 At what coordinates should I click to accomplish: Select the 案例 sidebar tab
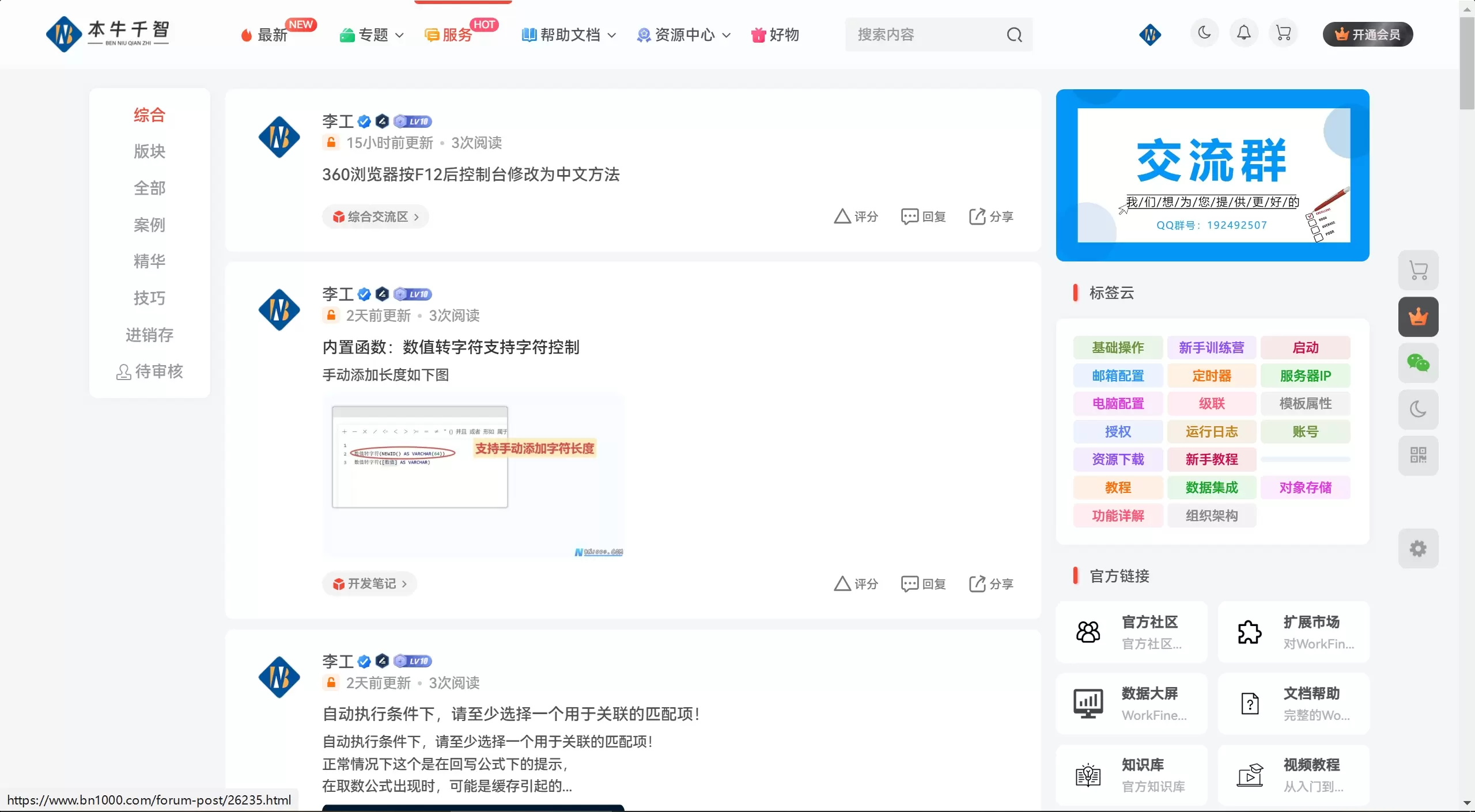point(149,225)
